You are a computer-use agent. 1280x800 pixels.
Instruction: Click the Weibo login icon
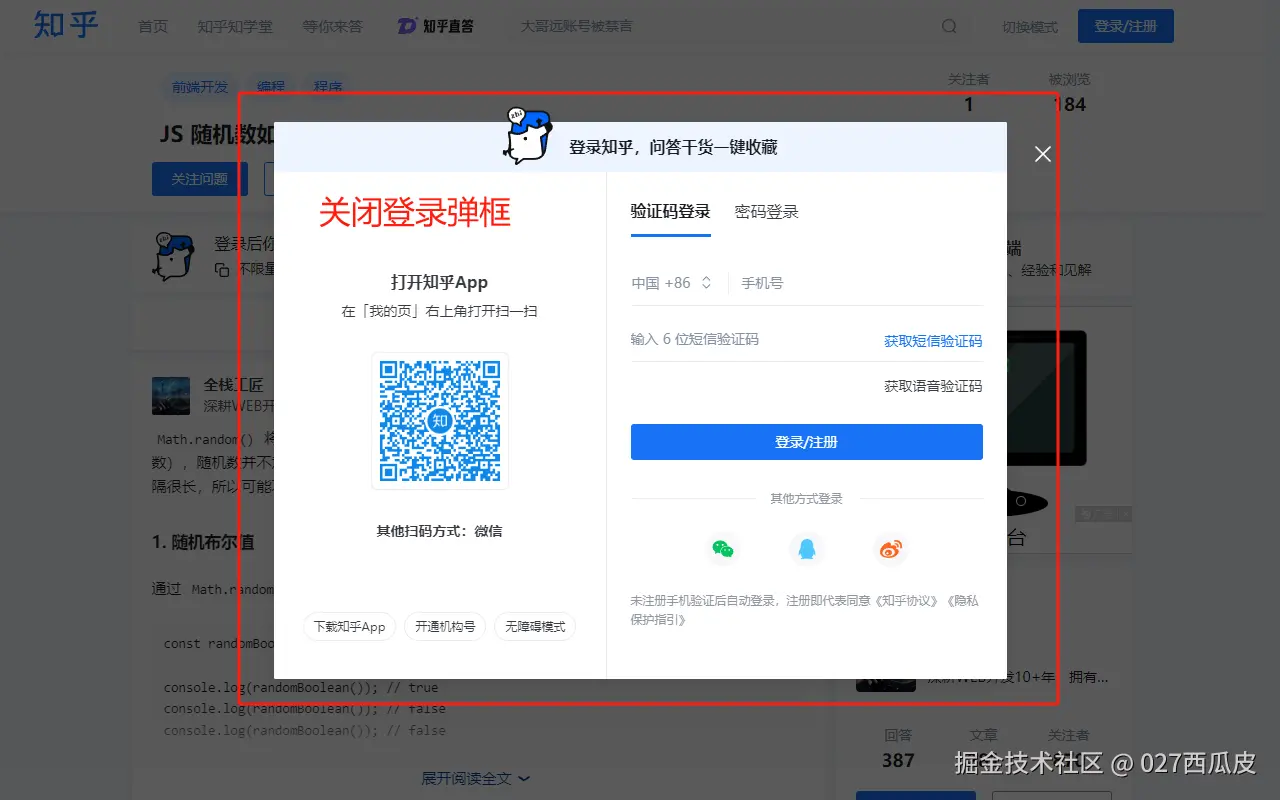tap(890, 548)
